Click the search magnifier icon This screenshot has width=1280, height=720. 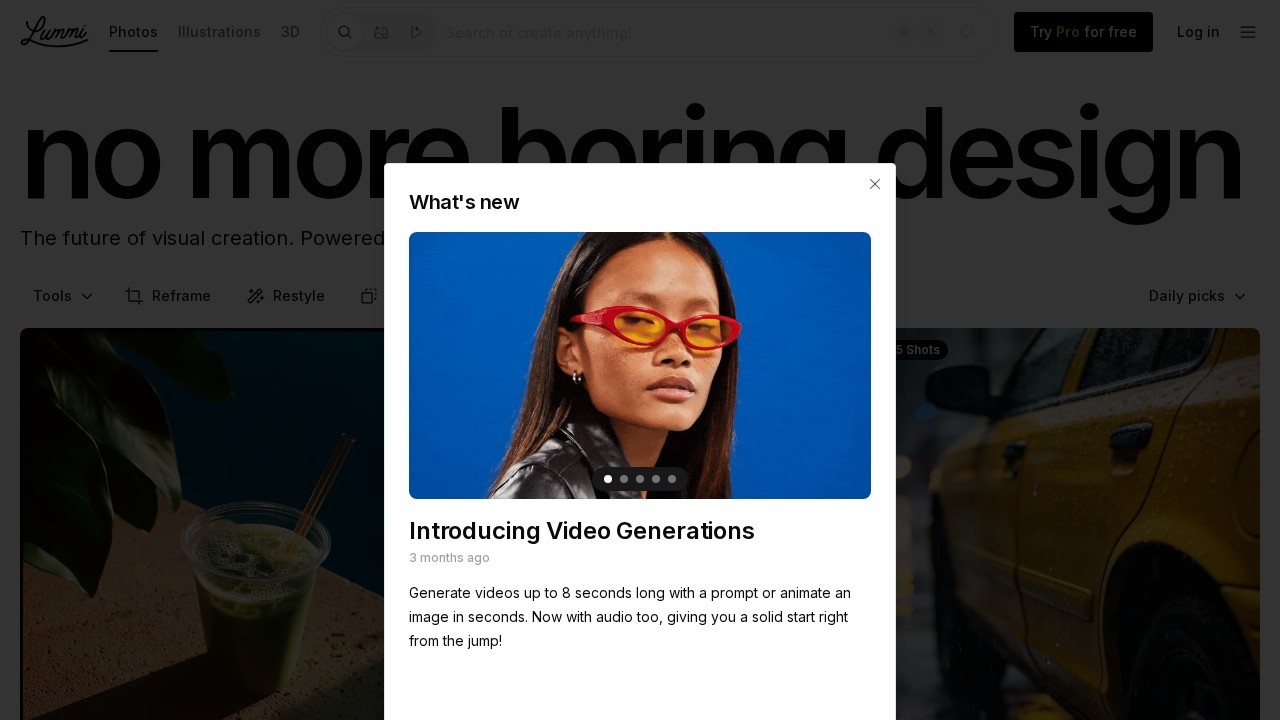click(x=345, y=32)
